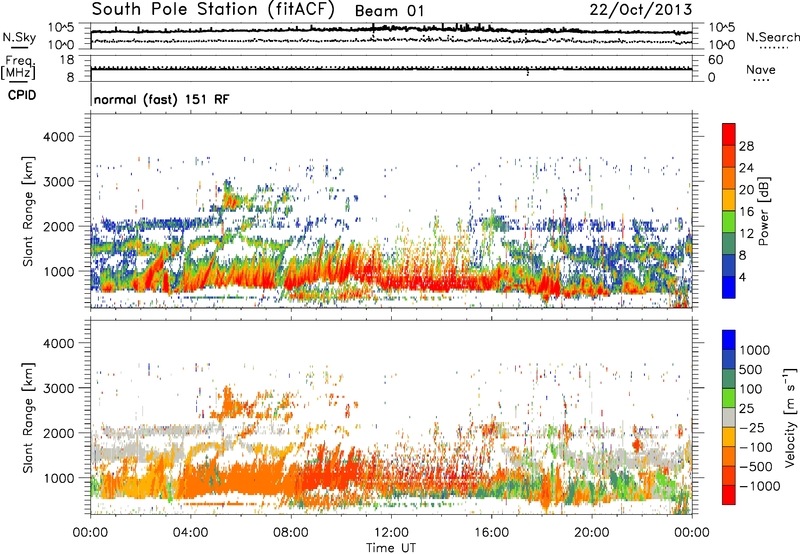The image size is (800, 554).
Task: Click the power scale value '16'
Action: [746, 211]
